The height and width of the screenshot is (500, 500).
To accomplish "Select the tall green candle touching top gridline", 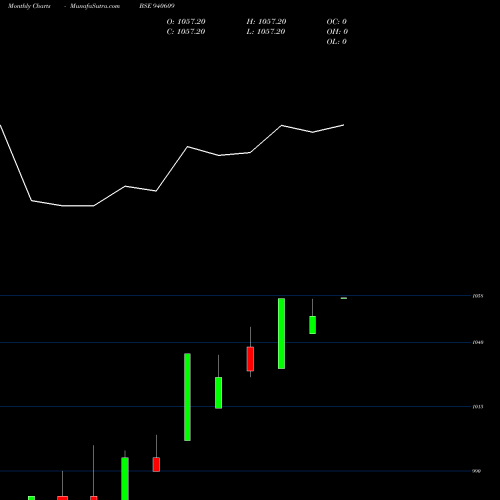I will tap(281, 333).
